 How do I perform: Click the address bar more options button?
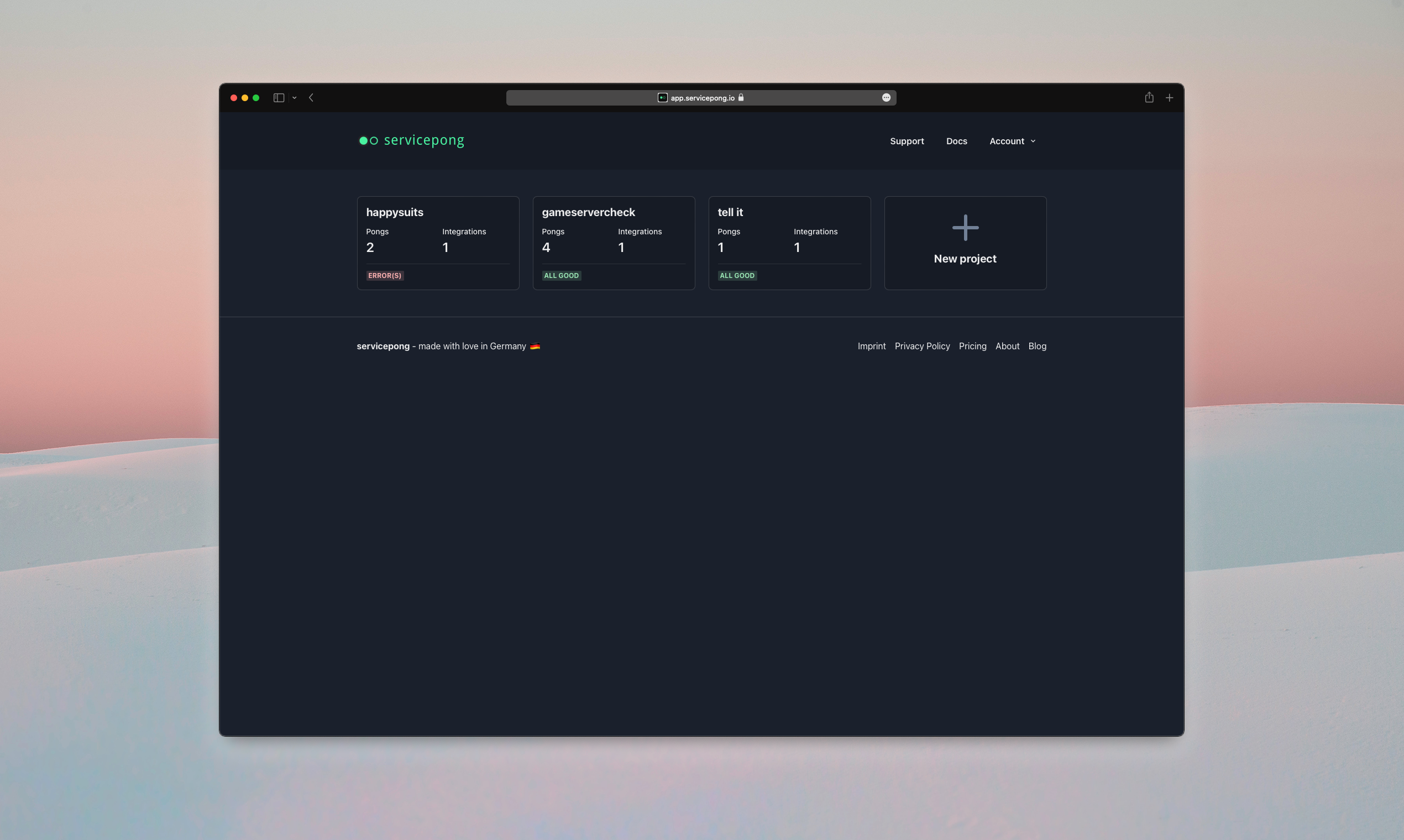886,98
